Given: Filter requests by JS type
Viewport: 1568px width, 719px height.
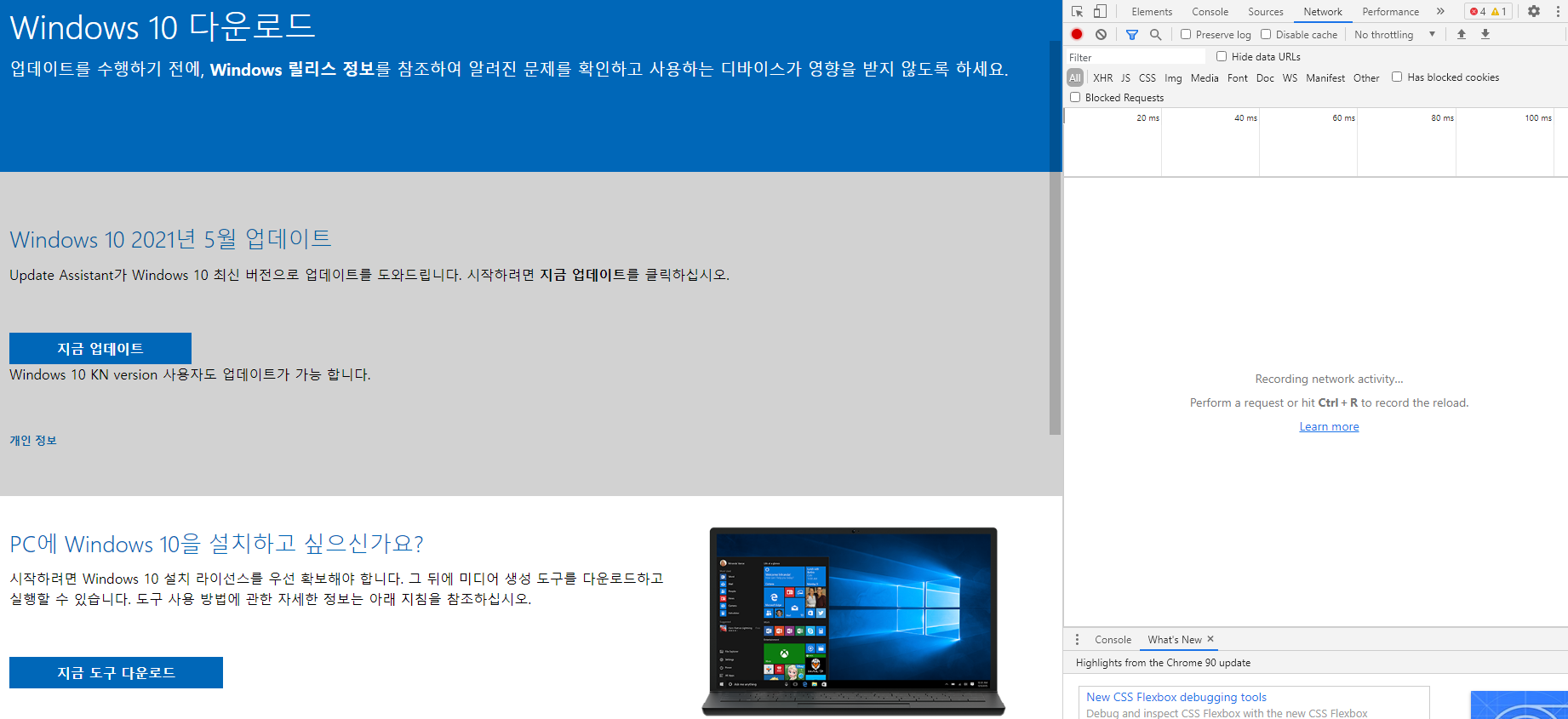Looking at the screenshot, I should (x=1125, y=77).
